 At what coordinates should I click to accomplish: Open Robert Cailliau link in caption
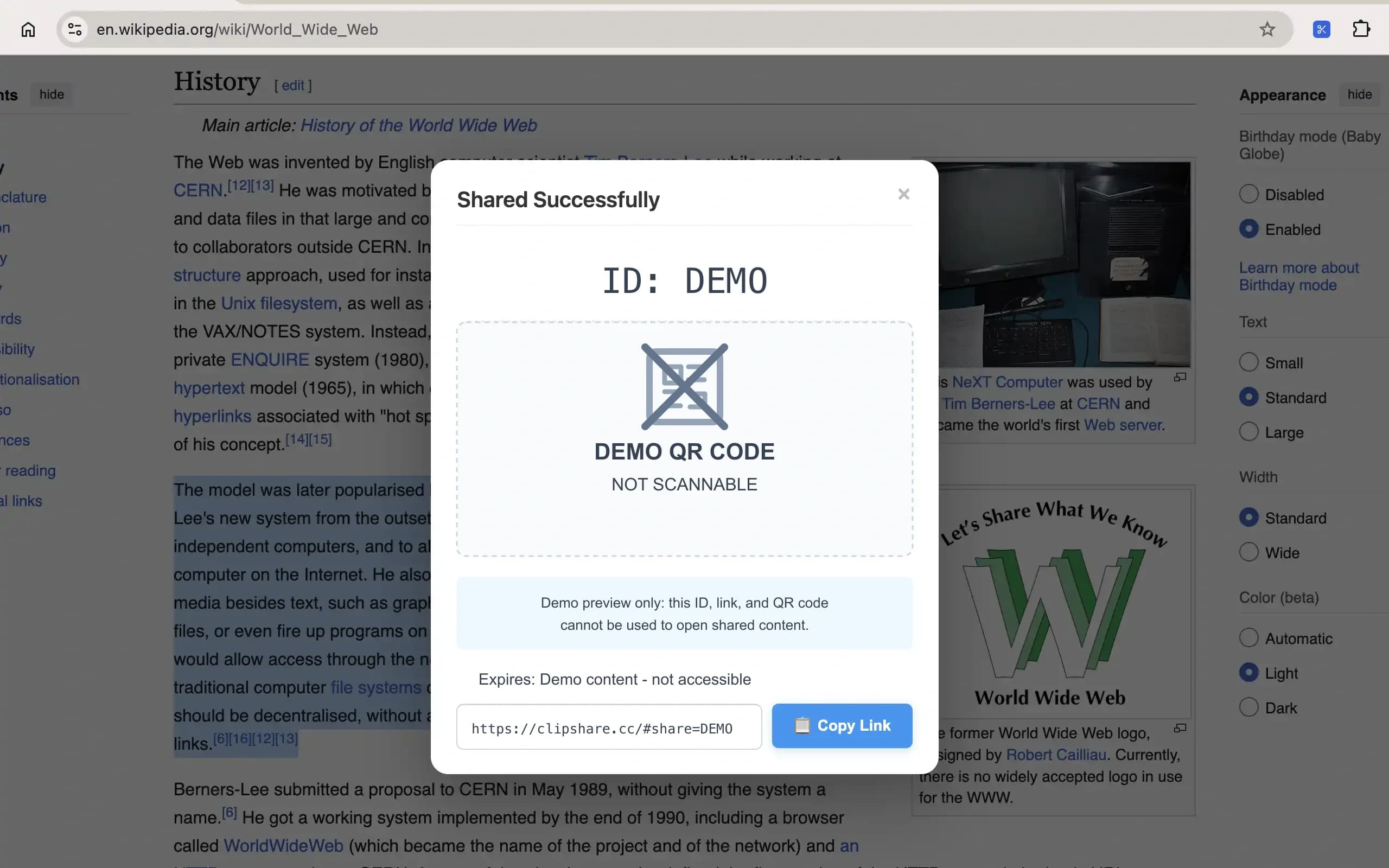[x=1056, y=755]
